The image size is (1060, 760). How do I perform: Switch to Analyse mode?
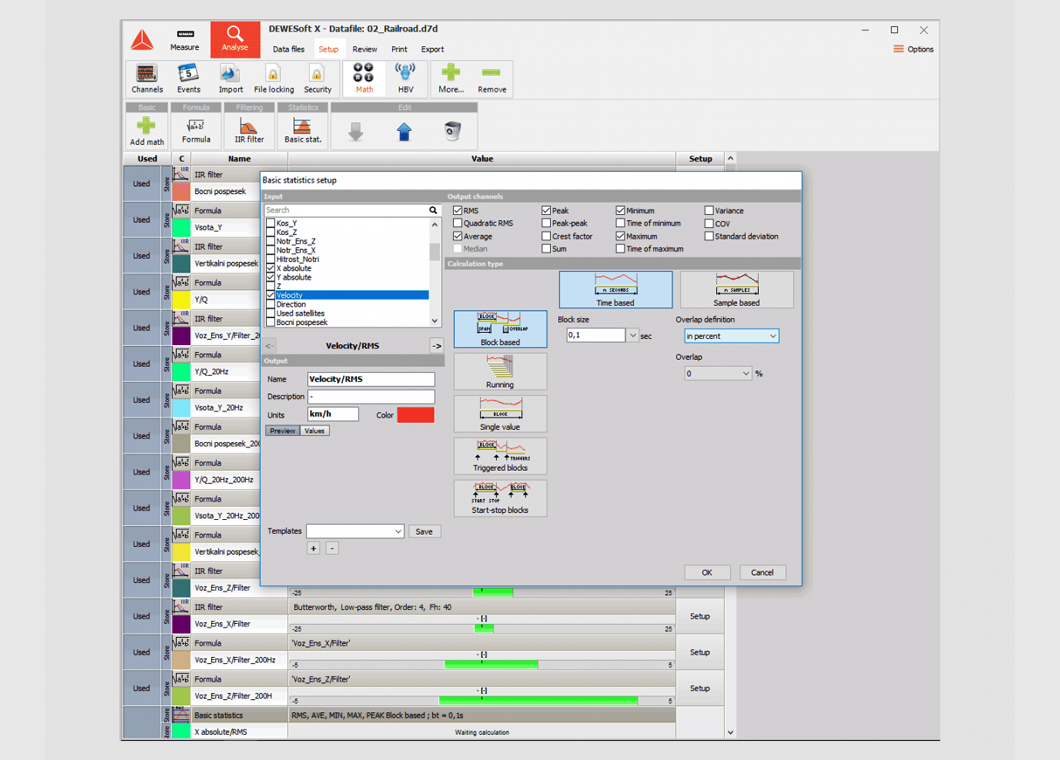coord(235,39)
